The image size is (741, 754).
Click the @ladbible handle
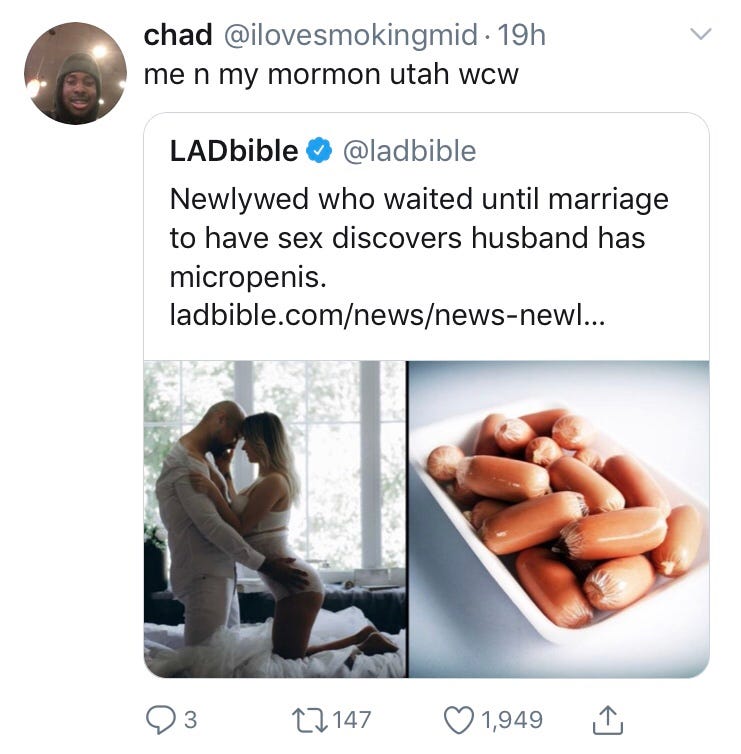pos(409,152)
